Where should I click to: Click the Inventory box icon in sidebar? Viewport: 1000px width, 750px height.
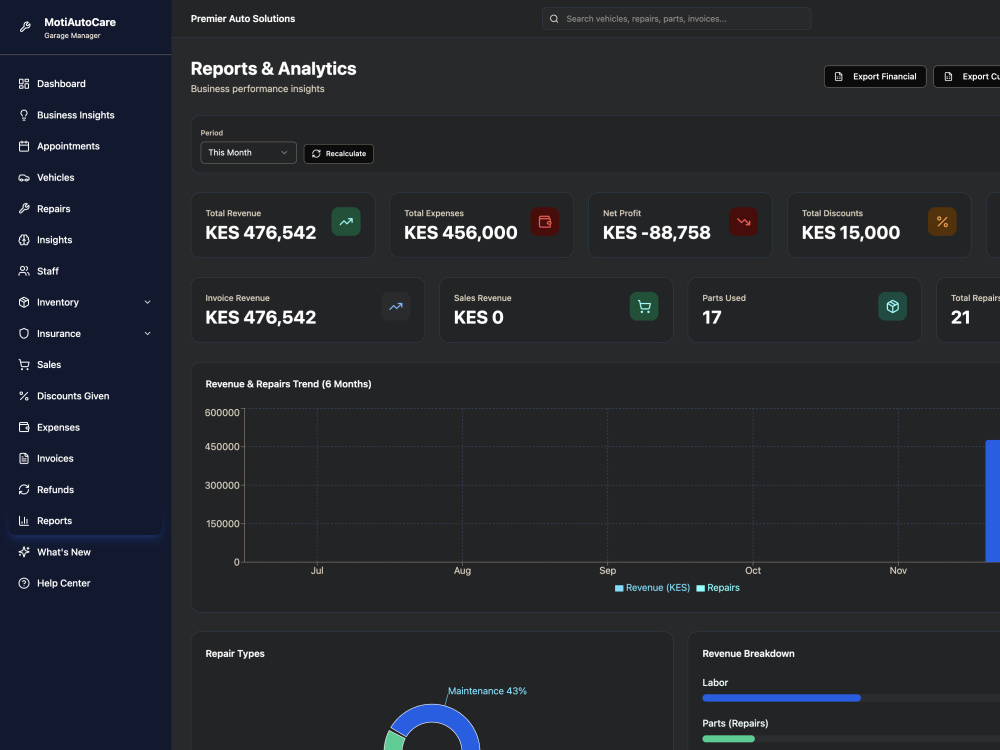tap(24, 302)
